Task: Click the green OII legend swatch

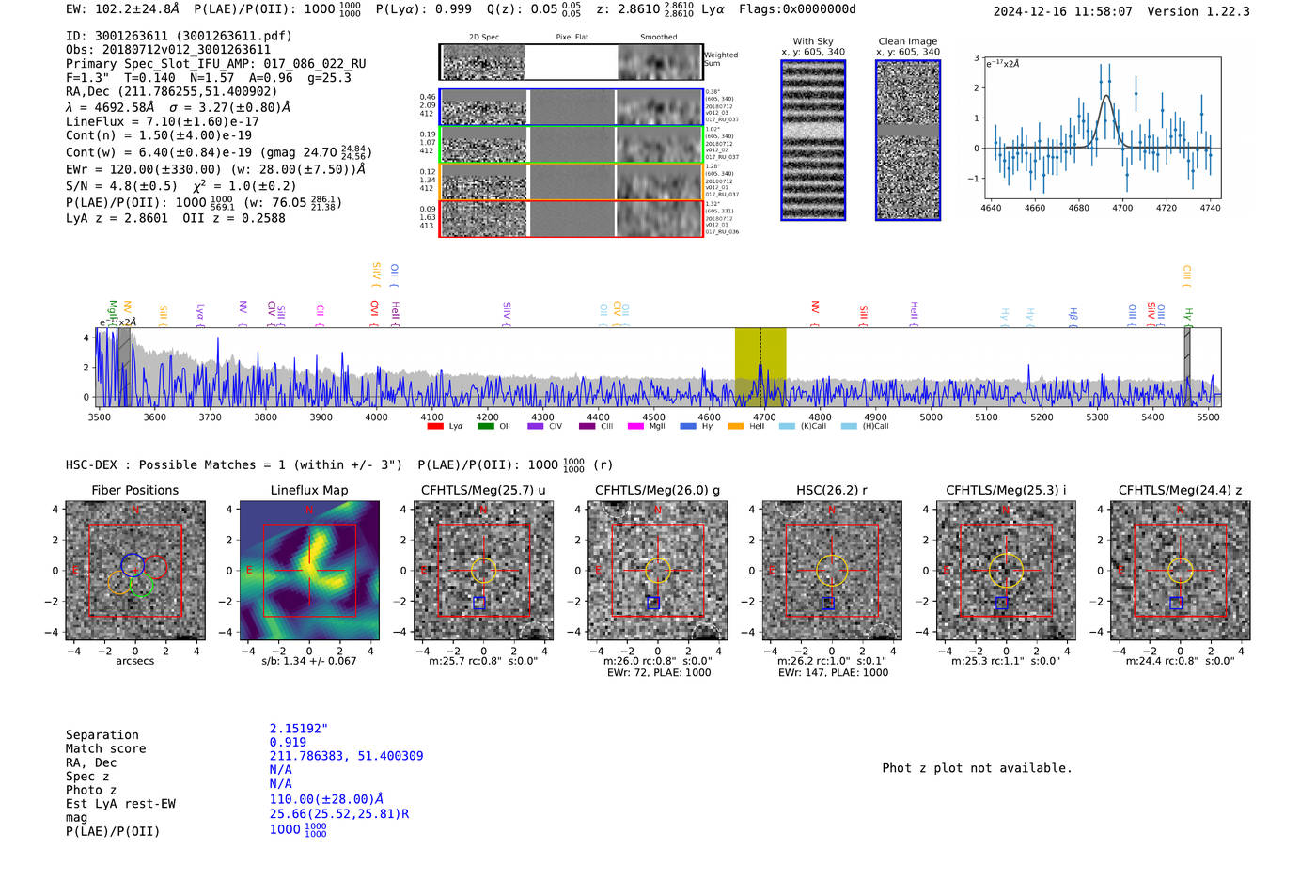Action: pyautogui.click(x=485, y=426)
